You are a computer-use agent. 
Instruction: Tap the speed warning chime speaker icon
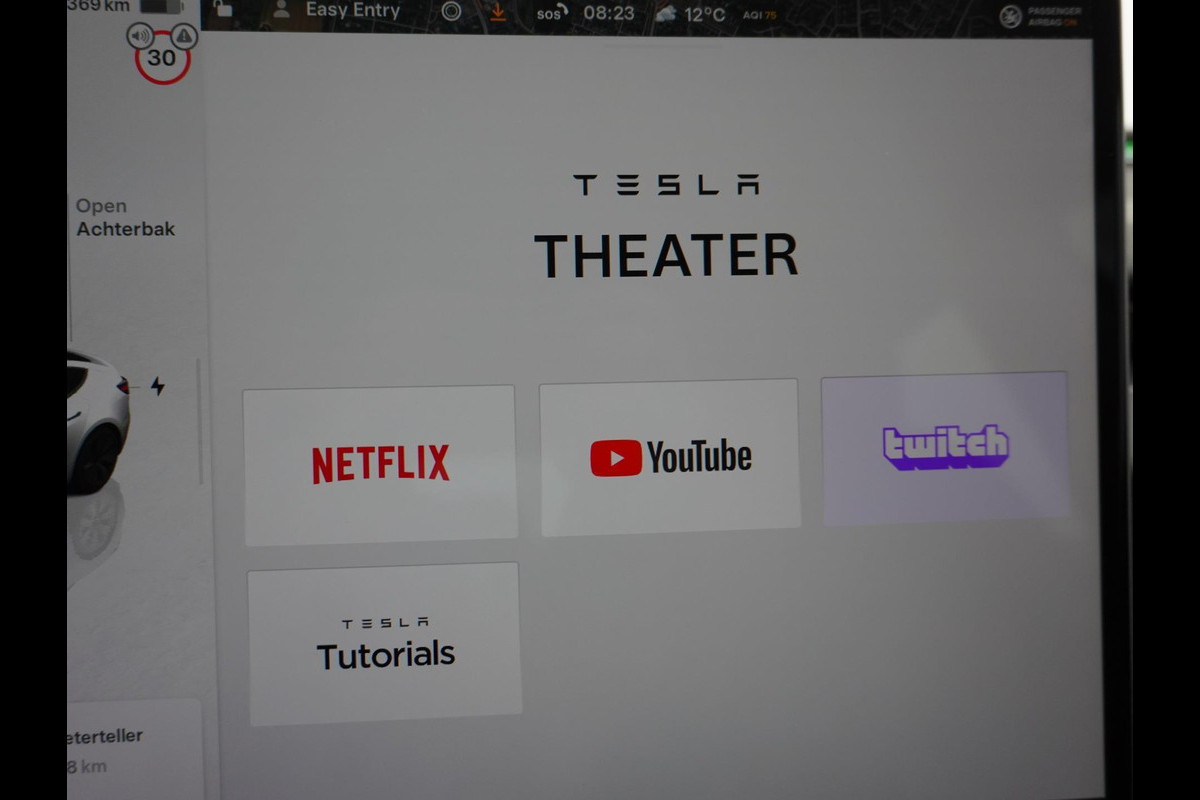[139, 37]
